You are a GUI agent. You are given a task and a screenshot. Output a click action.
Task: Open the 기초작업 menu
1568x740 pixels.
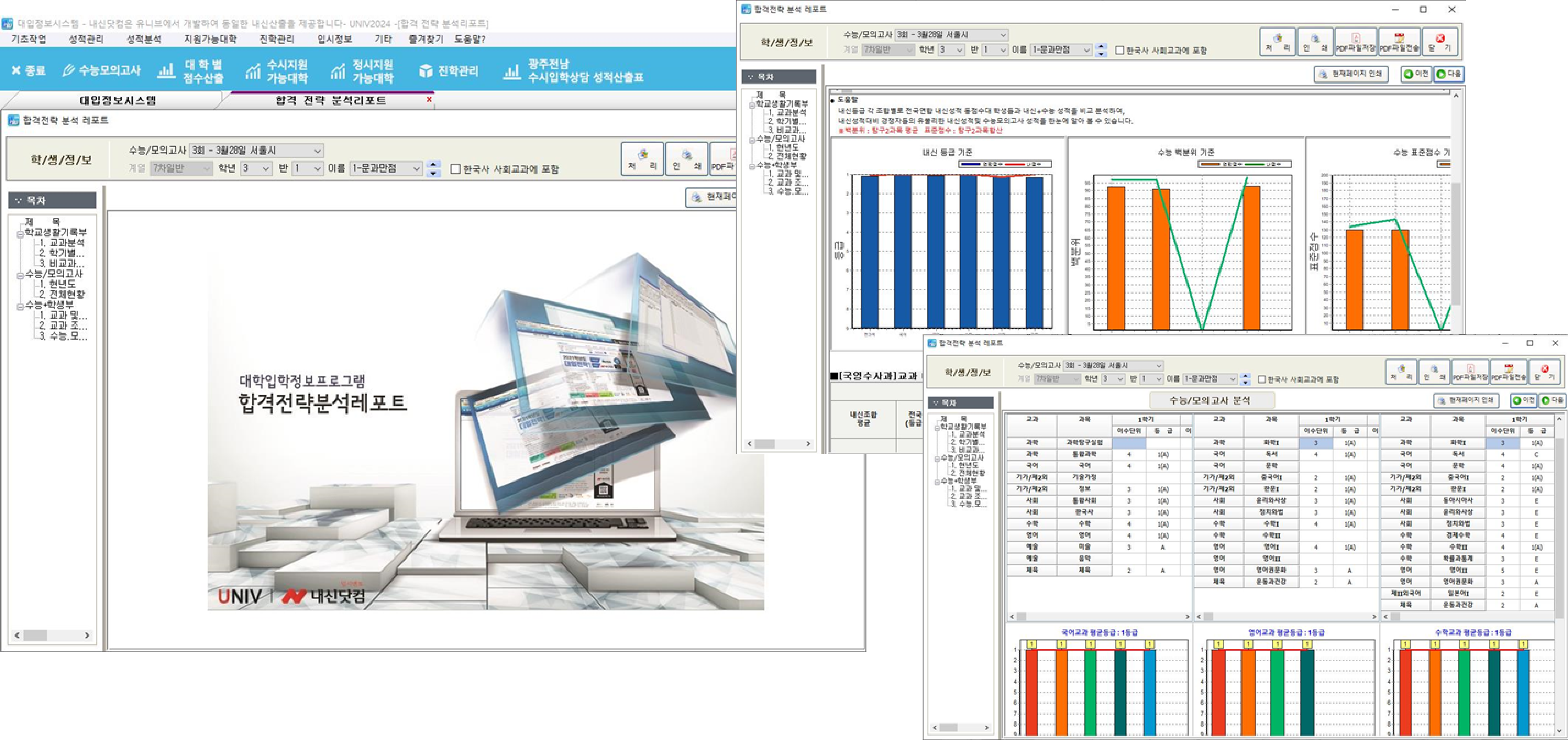(x=28, y=39)
